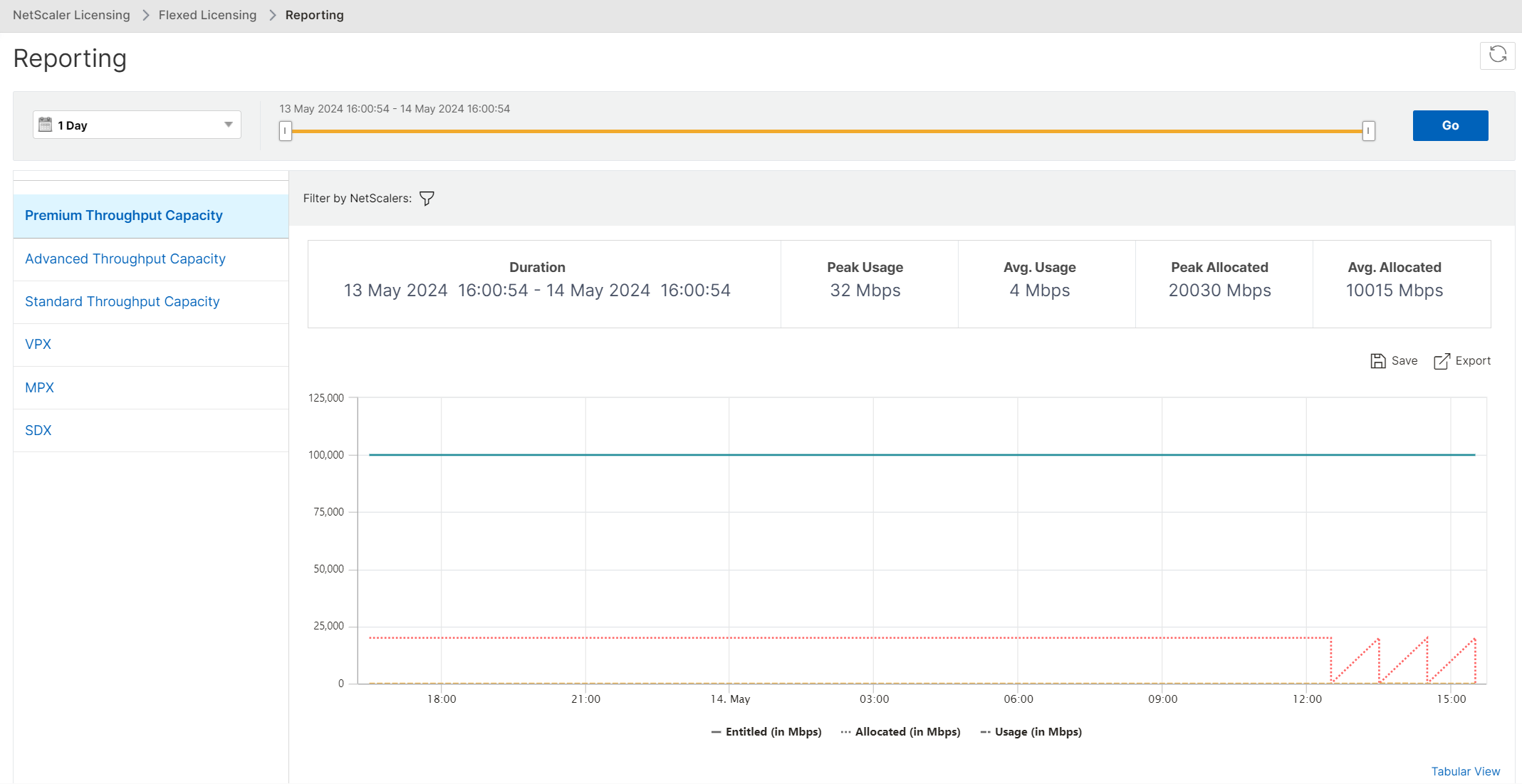Image resolution: width=1522 pixels, height=784 pixels.
Task: Go to Flexed Licensing breadcrumb
Action: 207,15
